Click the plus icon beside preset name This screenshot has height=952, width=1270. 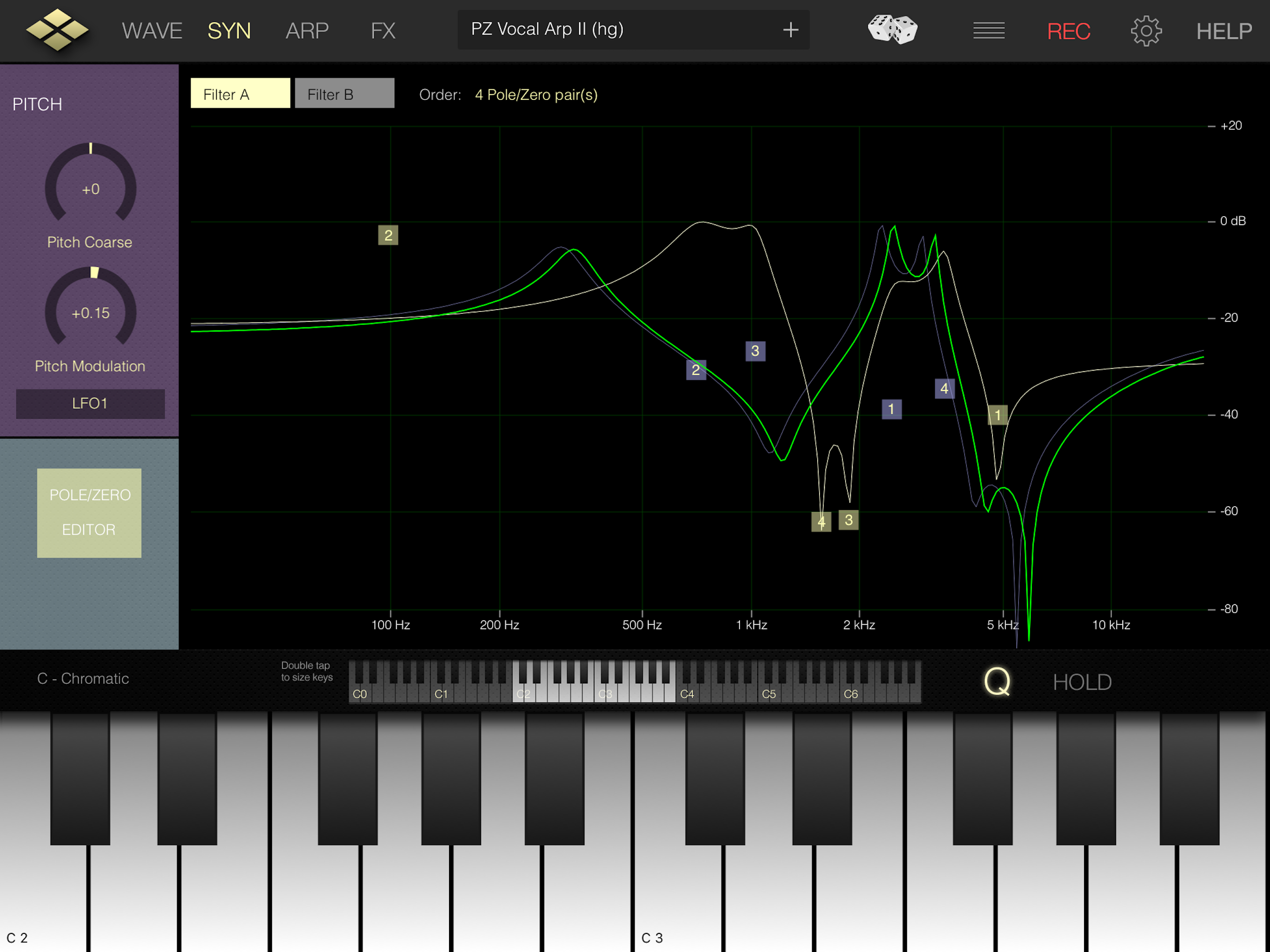(791, 30)
